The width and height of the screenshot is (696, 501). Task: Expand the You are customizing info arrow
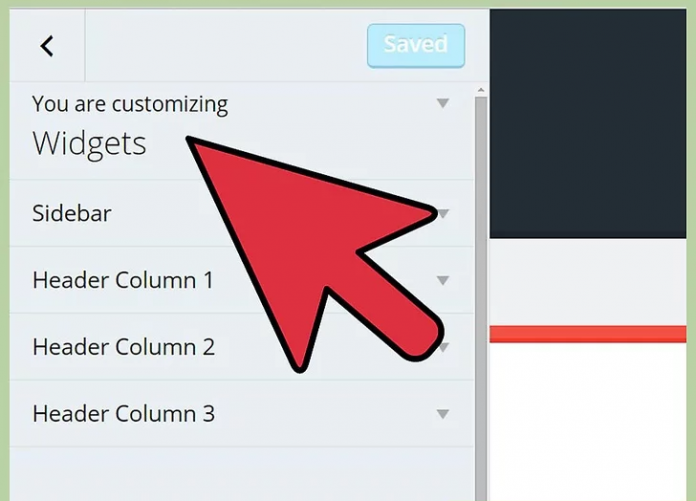(443, 103)
